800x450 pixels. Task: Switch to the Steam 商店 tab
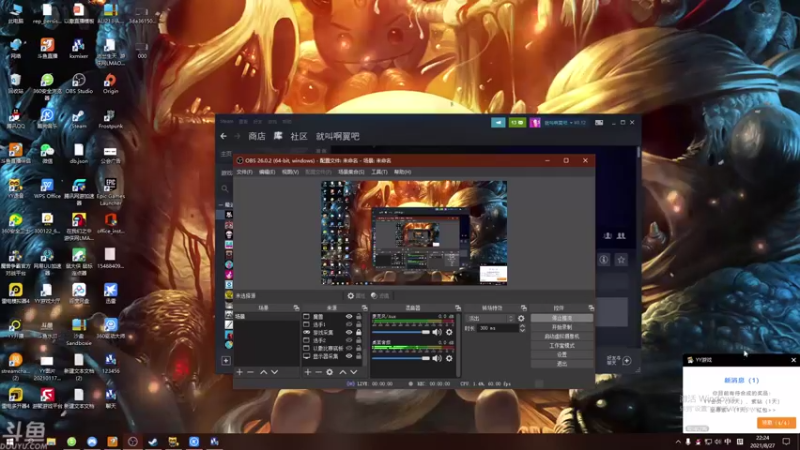click(257, 136)
